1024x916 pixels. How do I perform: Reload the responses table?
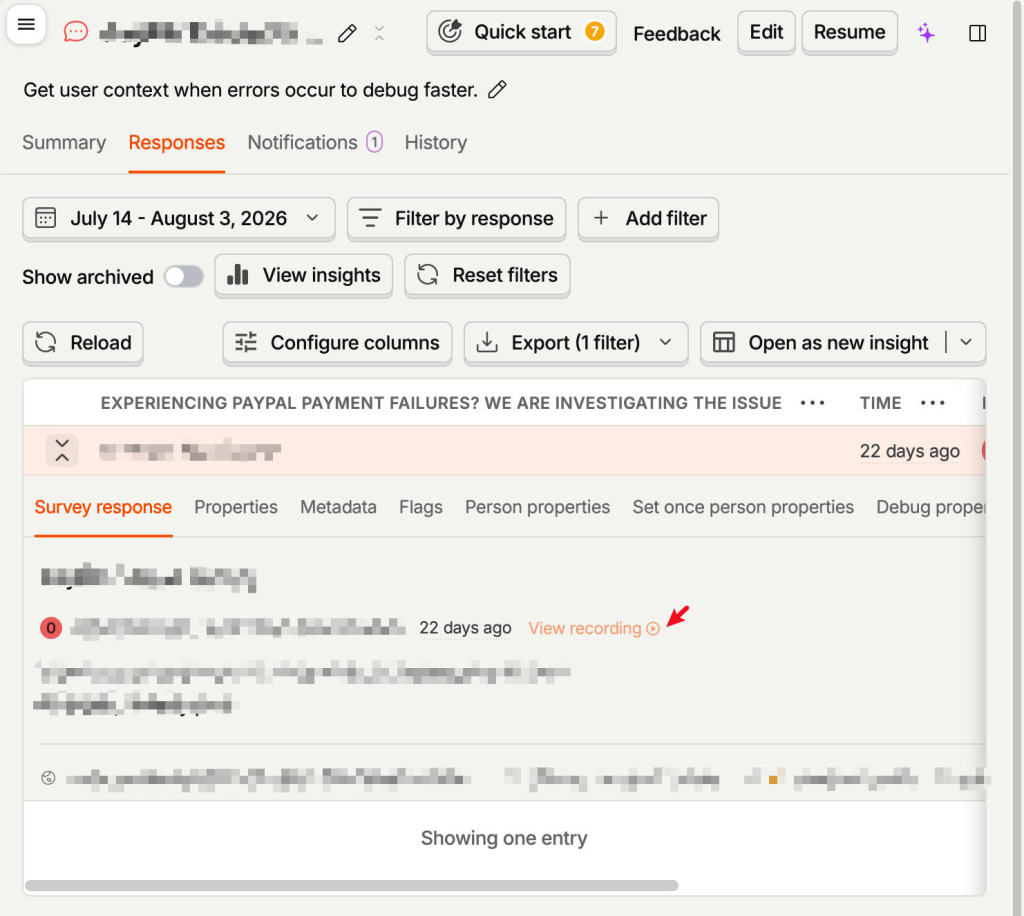tap(83, 343)
